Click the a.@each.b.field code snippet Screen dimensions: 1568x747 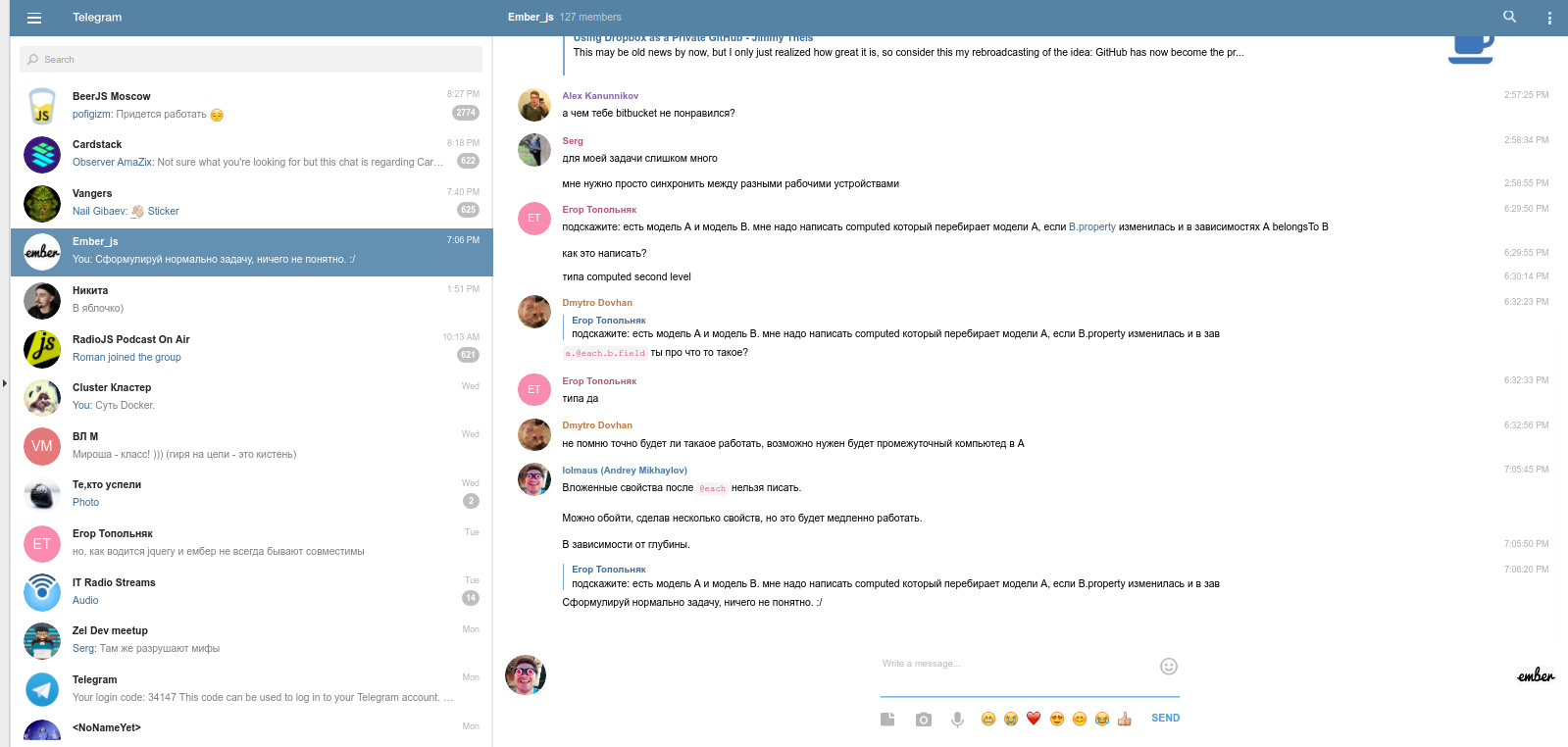point(605,353)
